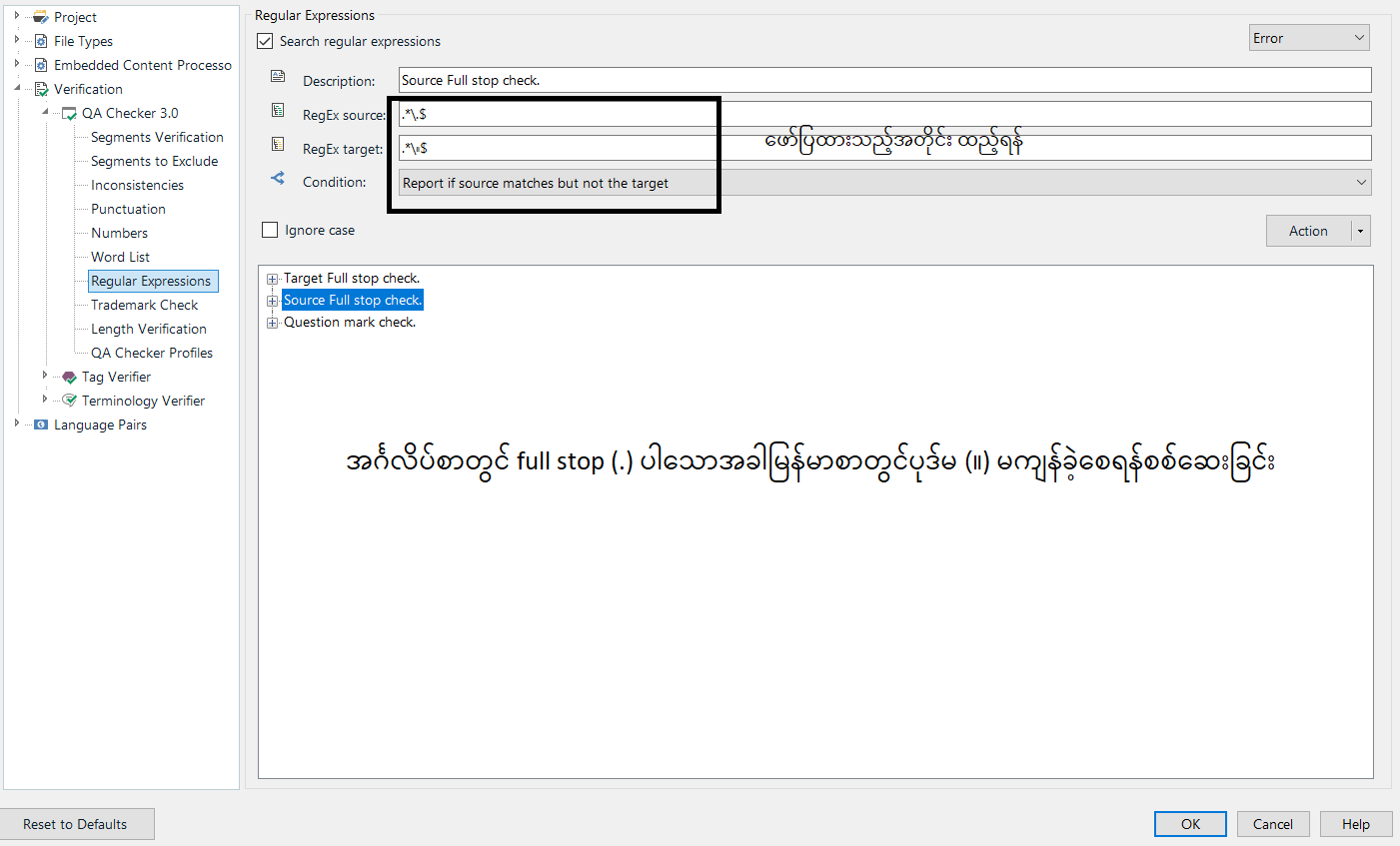Image resolution: width=1400 pixels, height=846 pixels.
Task: Open Help for this dialog
Action: click(x=1356, y=824)
